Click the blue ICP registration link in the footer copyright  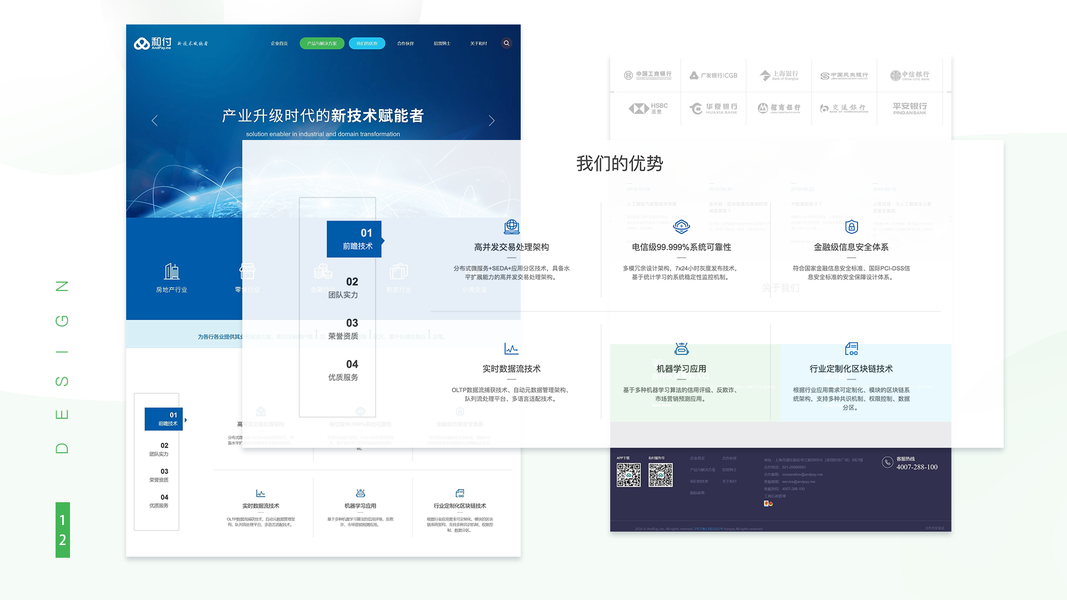pos(708,529)
